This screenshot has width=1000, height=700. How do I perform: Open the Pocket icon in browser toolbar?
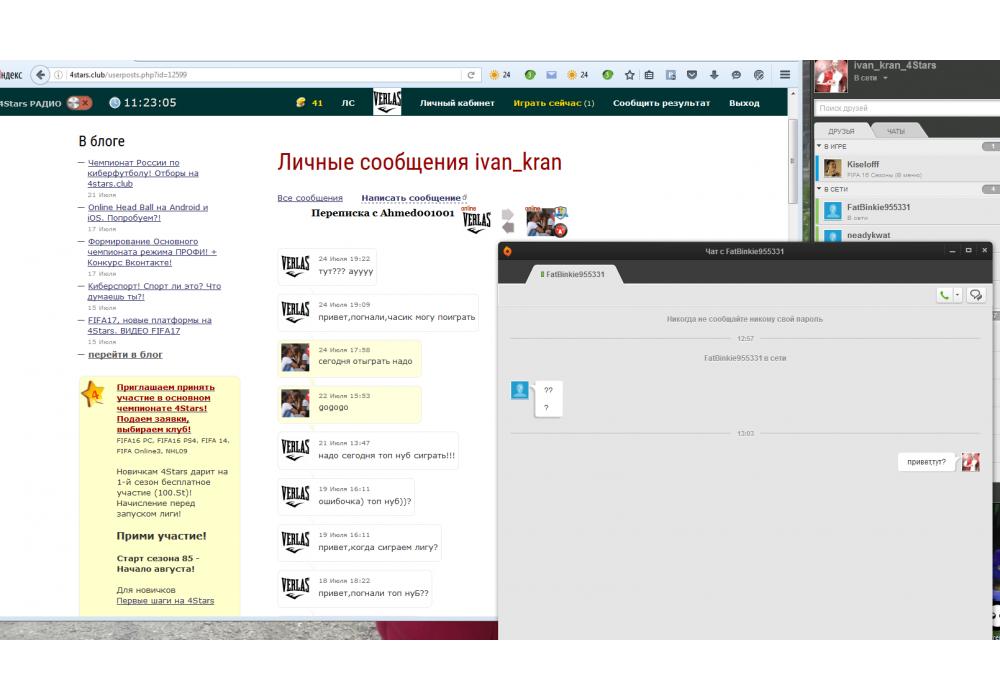tap(692, 75)
